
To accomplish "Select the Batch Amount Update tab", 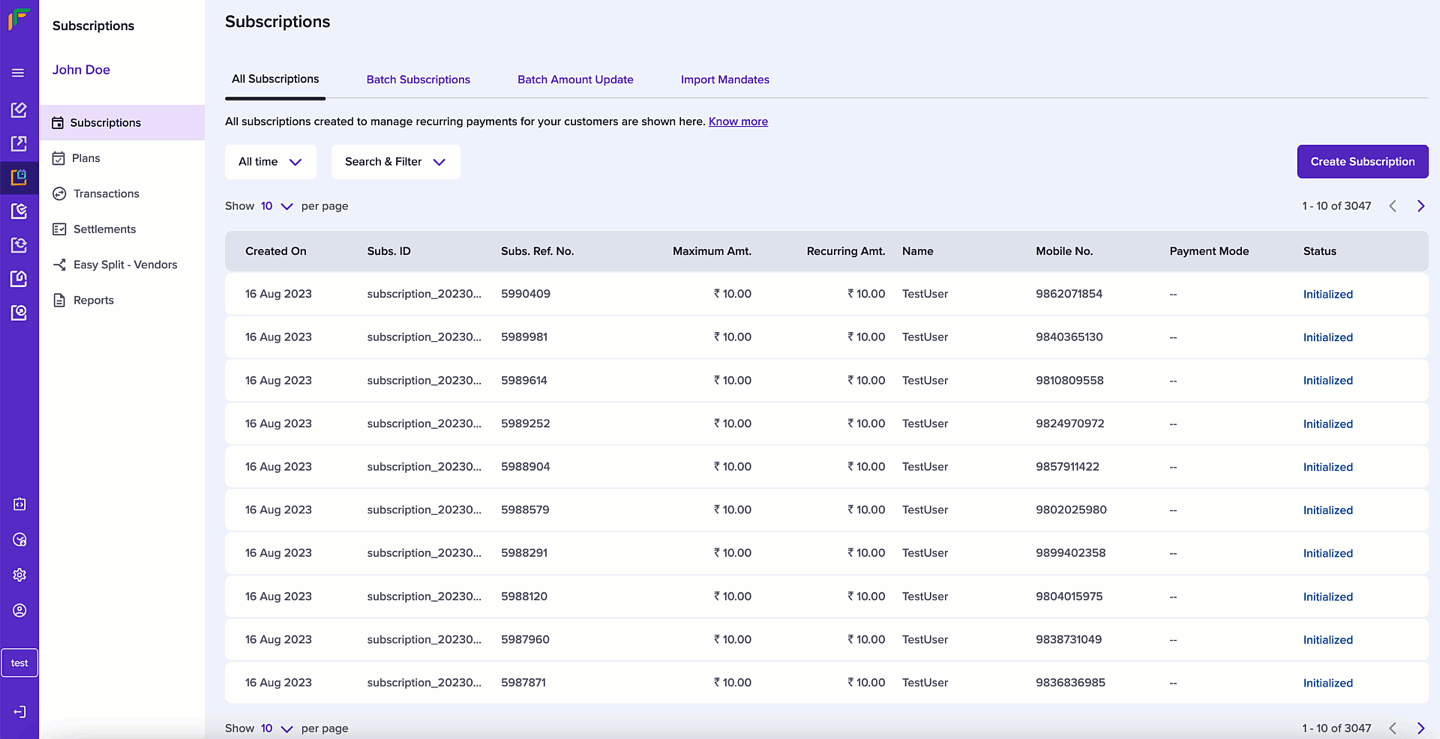I will pyautogui.click(x=575, y=80).
